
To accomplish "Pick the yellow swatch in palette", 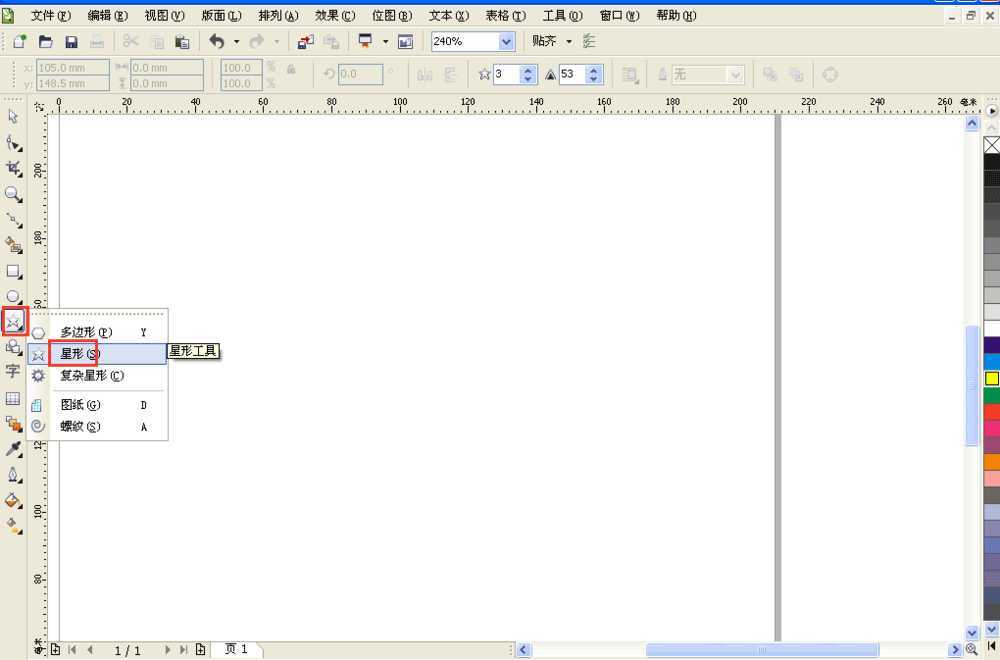I will tap(991, 379).
